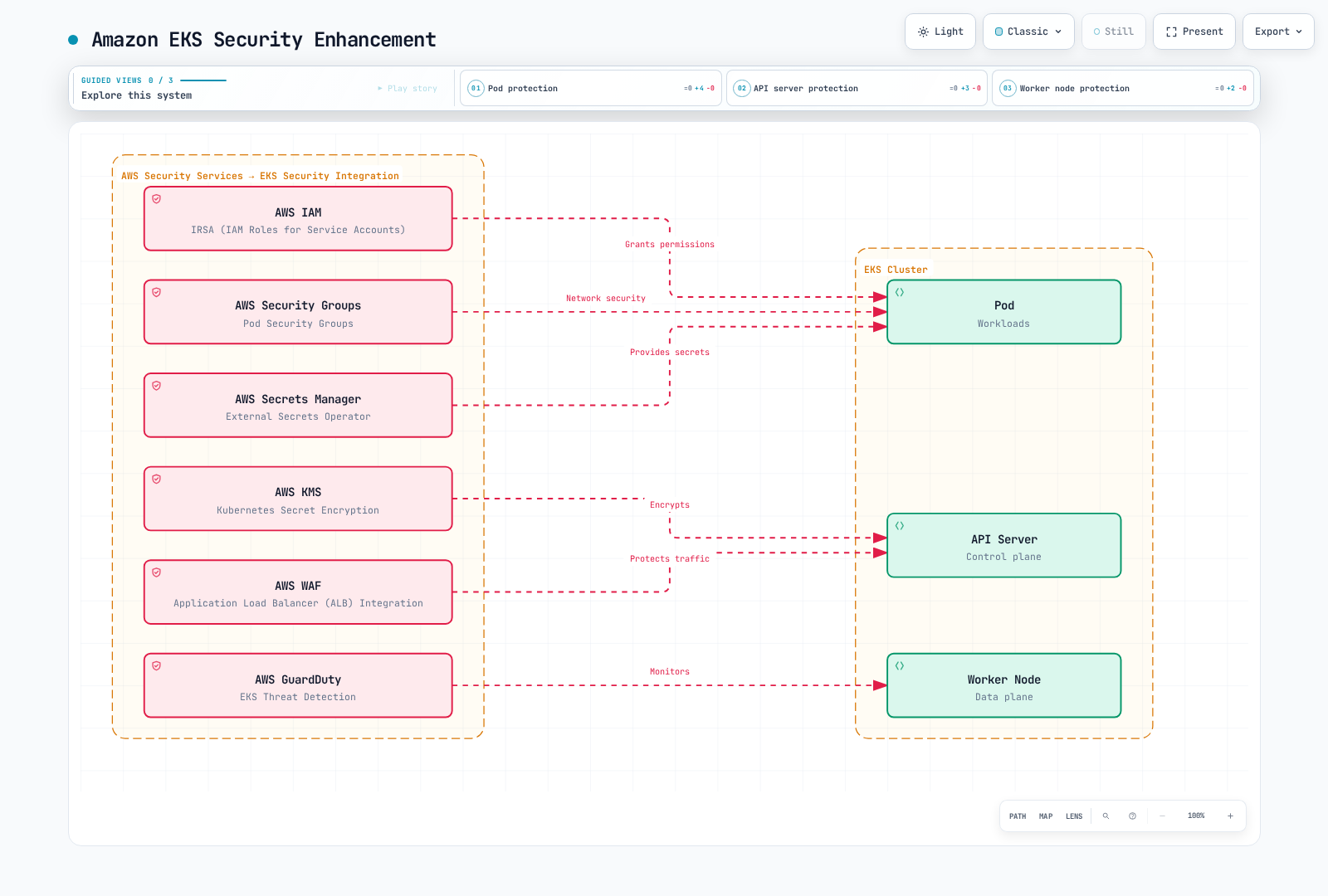Click the 'Protects traffic' edge label
Viewport: 1328px width, 896px height.
pos(670,559)
